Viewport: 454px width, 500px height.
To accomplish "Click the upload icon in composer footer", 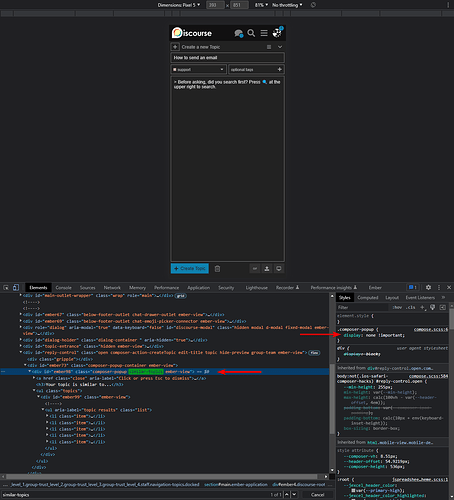I will pos(267,269).
